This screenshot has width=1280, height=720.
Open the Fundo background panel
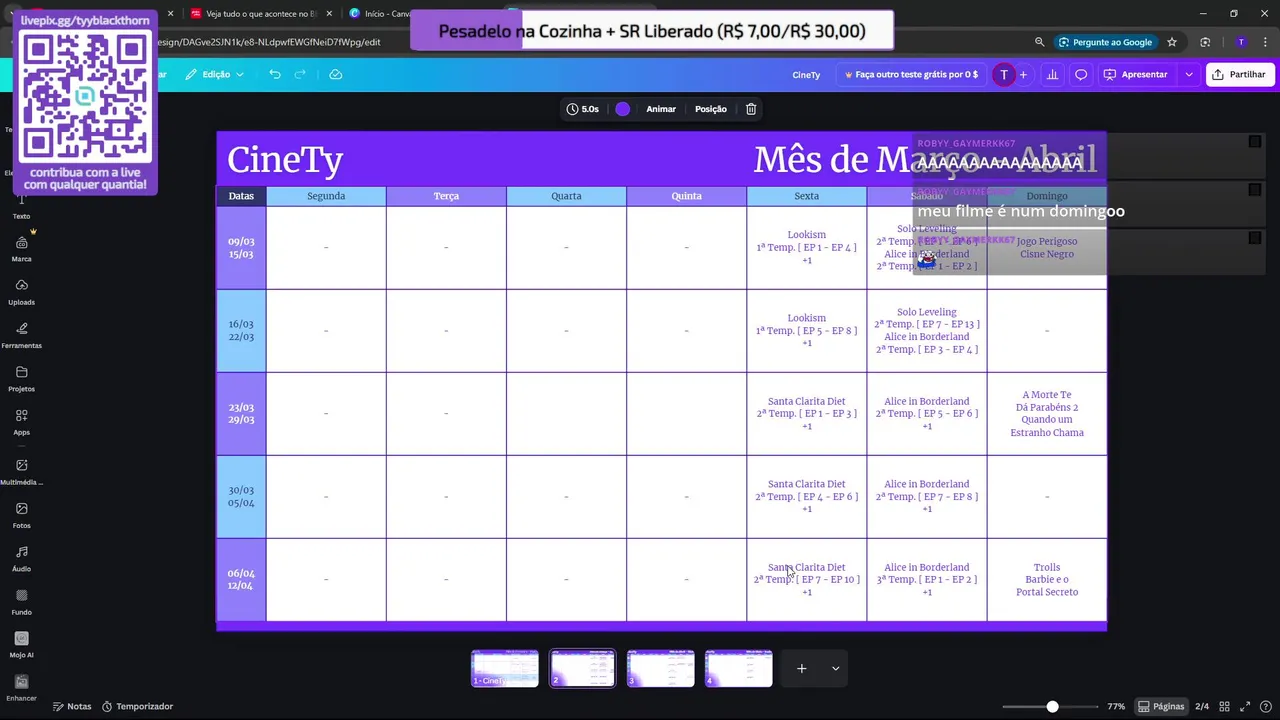(21, 601)
